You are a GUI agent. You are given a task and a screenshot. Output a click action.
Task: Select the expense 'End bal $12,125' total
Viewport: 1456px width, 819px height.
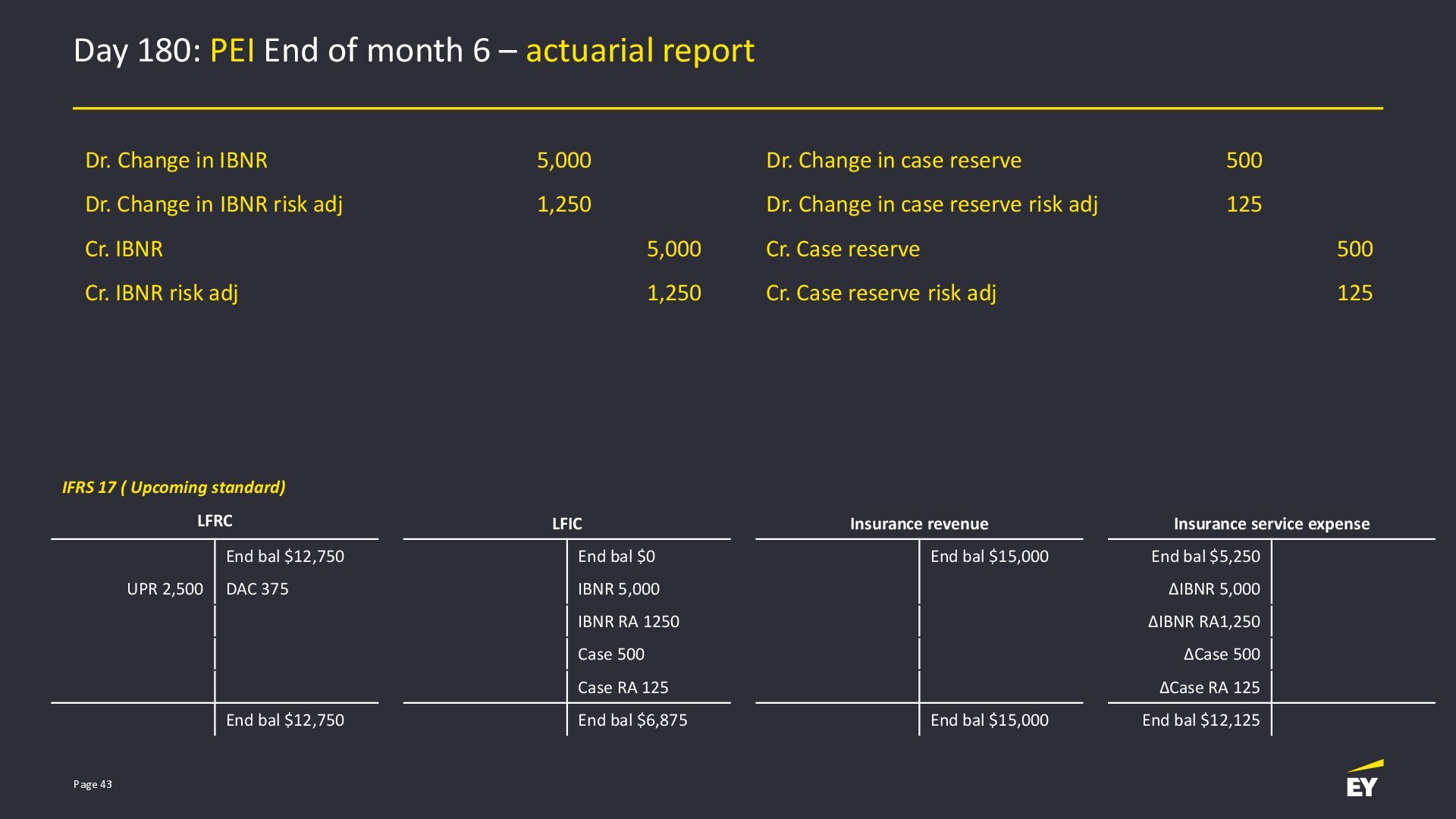(1200, 720)
